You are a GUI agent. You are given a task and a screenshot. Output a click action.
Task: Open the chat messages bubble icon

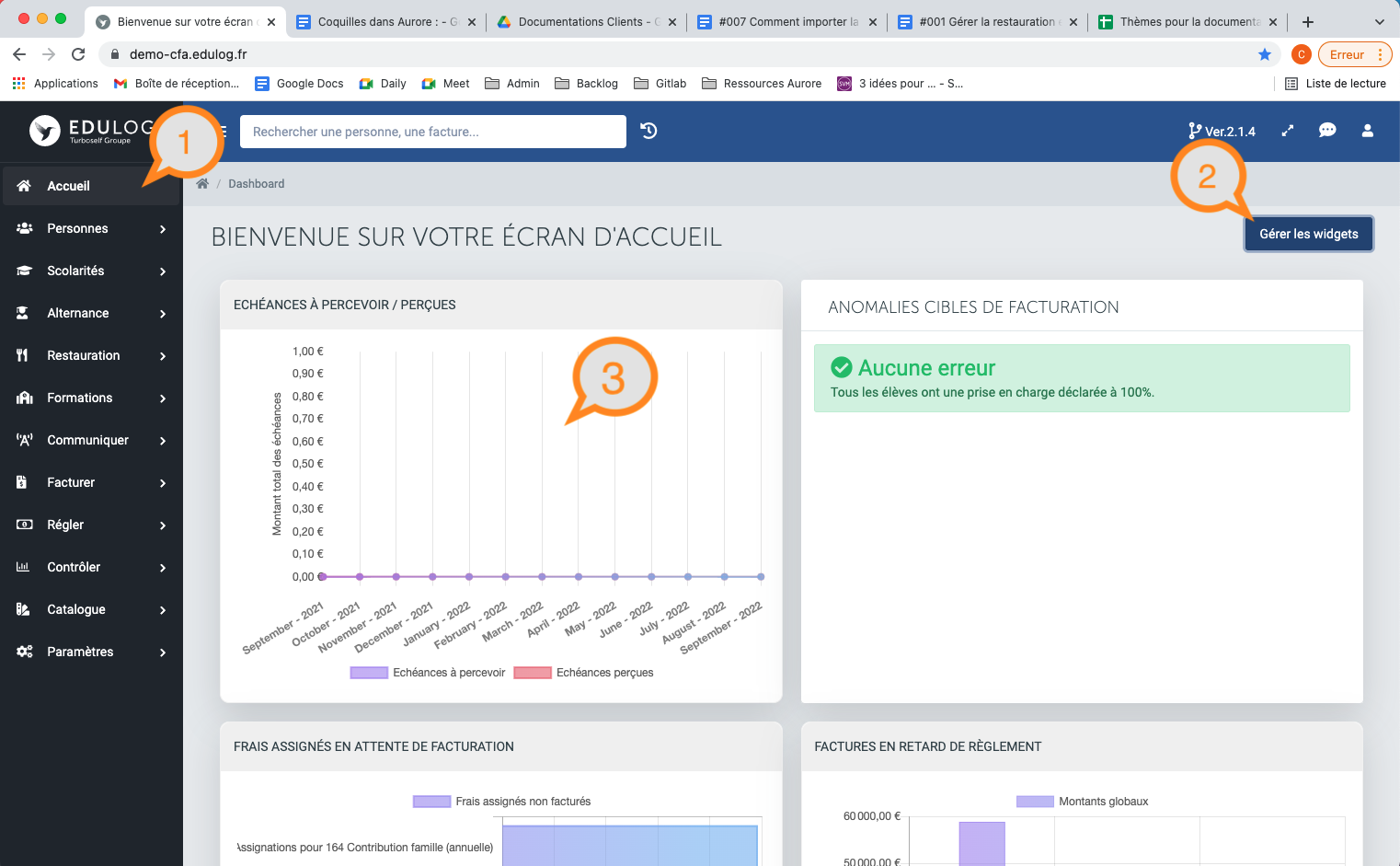[1327, 131]
